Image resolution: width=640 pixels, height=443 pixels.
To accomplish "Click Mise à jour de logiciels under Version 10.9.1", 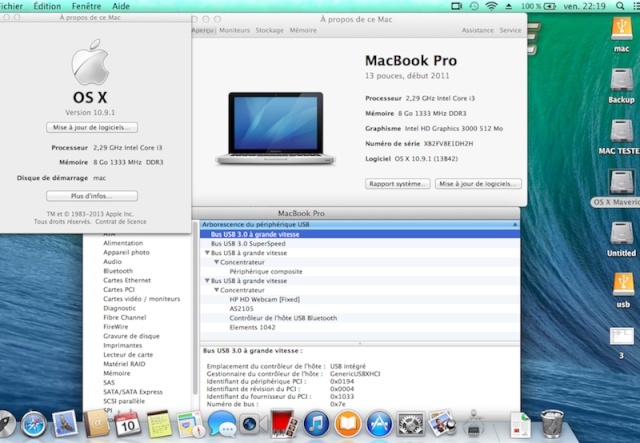I will (92, 127).
